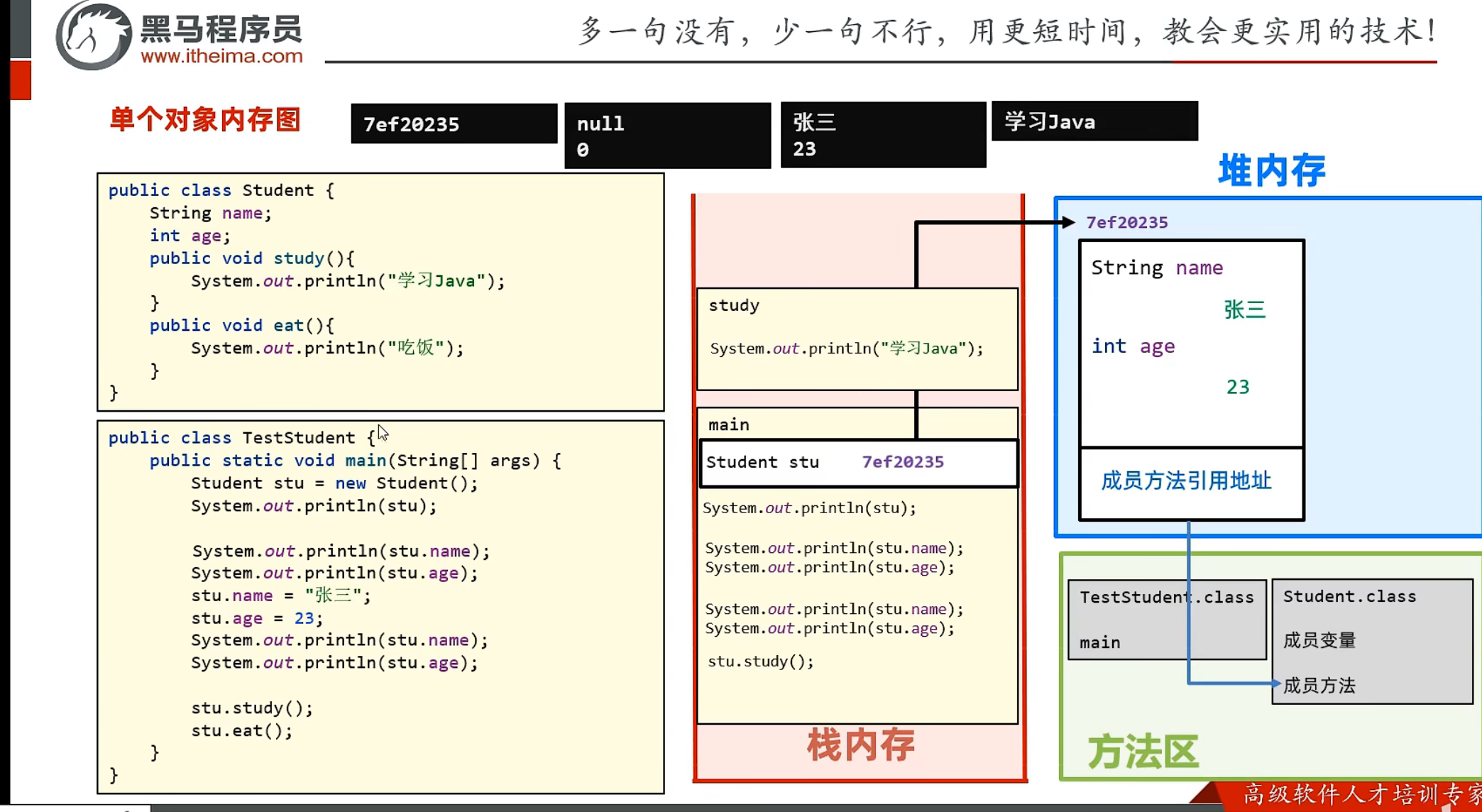Click the null 0 black output box
The image size is (1482, 812).
tap(667, 136)
